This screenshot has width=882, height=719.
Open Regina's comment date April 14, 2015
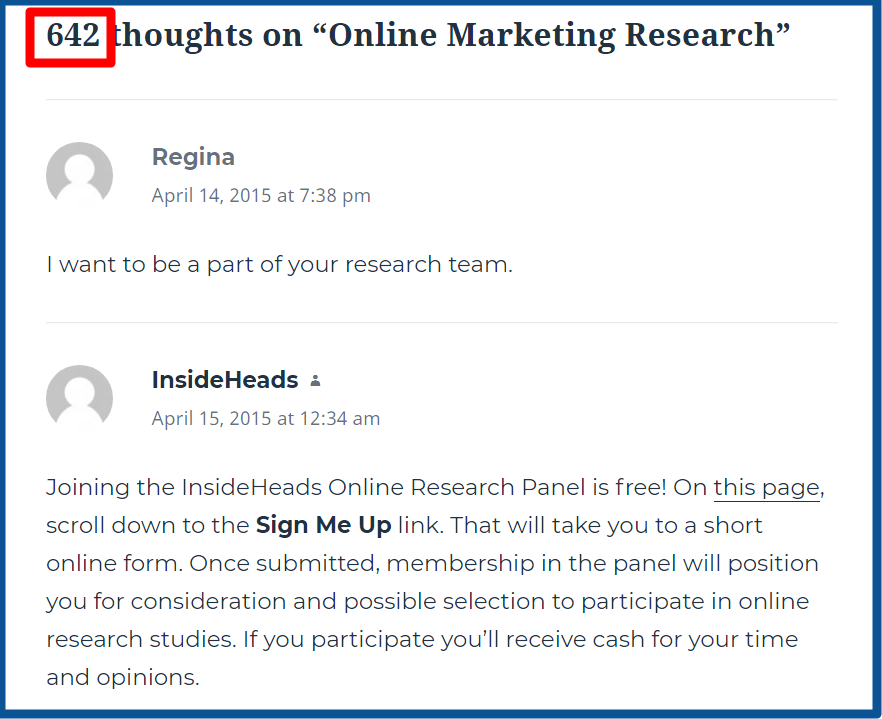tap(261, 195)
